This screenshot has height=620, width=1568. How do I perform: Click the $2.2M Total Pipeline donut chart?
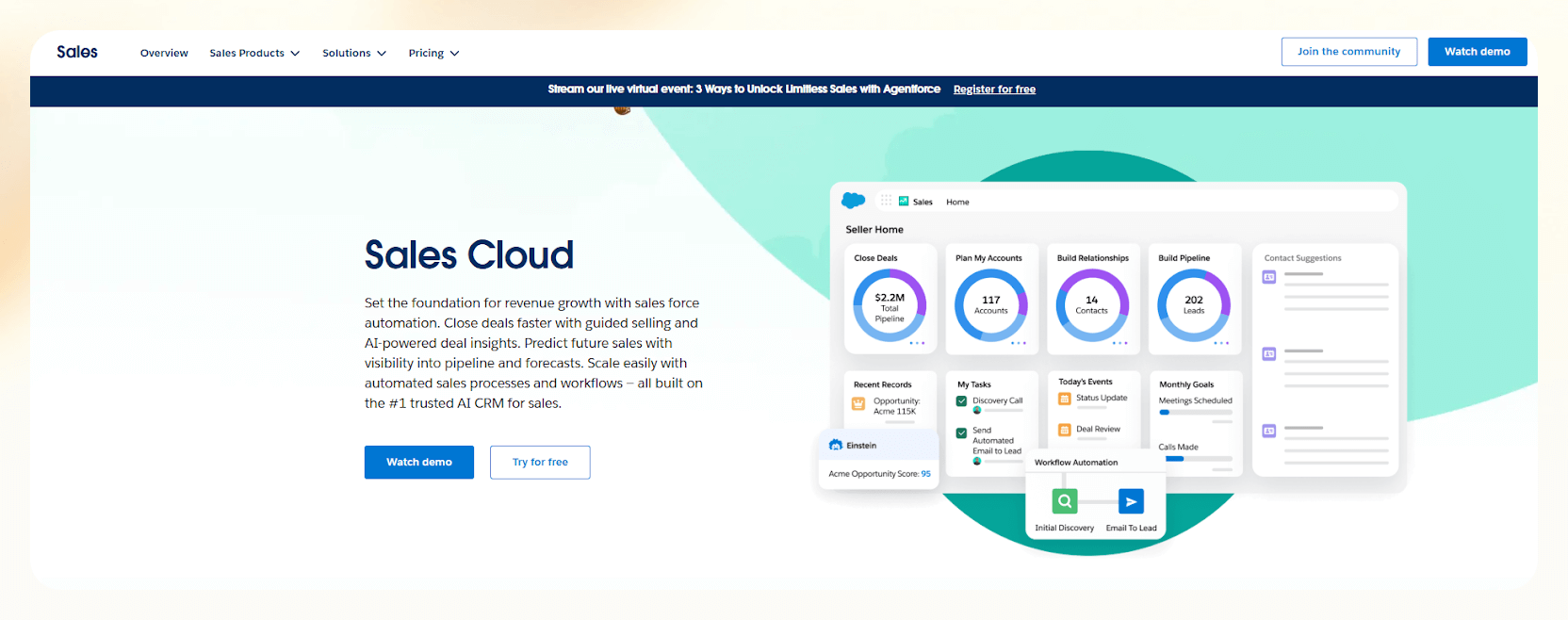[890, 305]
